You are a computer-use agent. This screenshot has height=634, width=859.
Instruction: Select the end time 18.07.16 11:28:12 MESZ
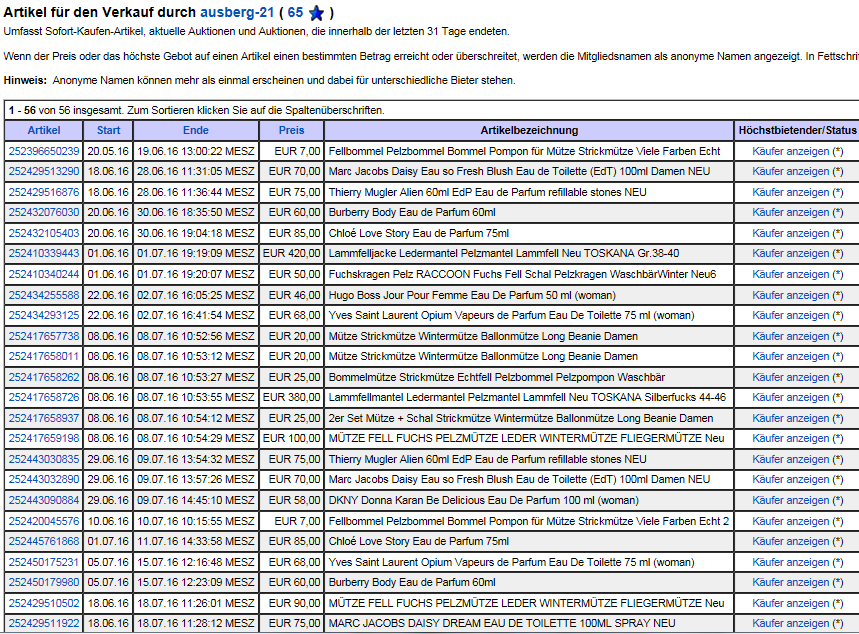pyautogui.click(x=196, y=624)
